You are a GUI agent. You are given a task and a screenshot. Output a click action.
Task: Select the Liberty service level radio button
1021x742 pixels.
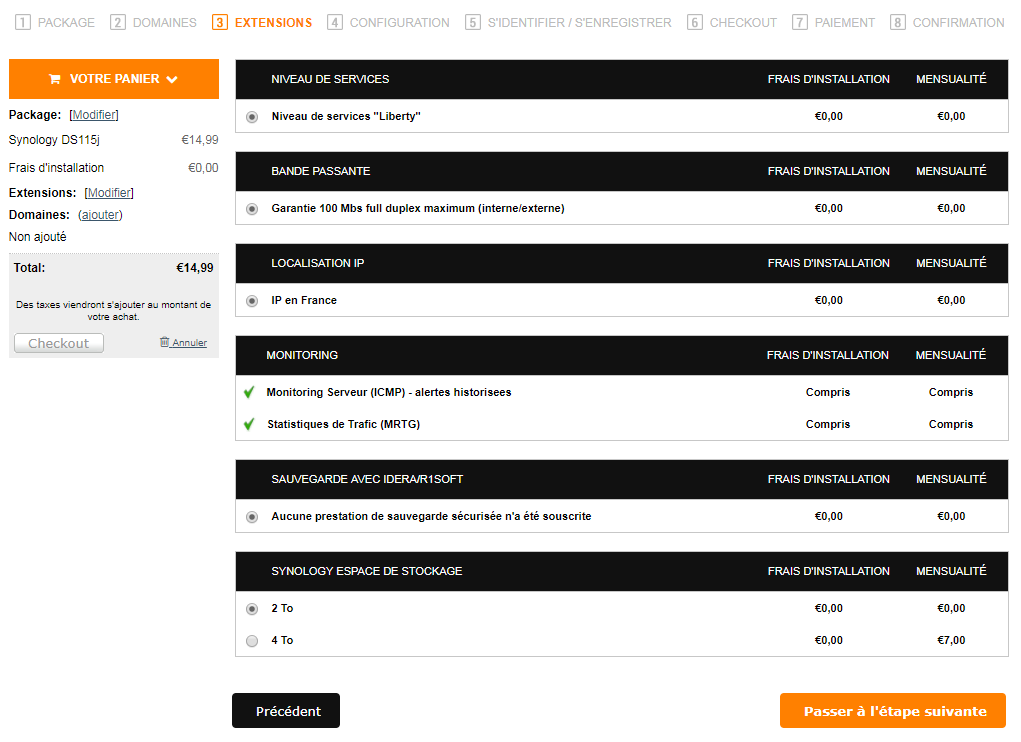point(252,117)
